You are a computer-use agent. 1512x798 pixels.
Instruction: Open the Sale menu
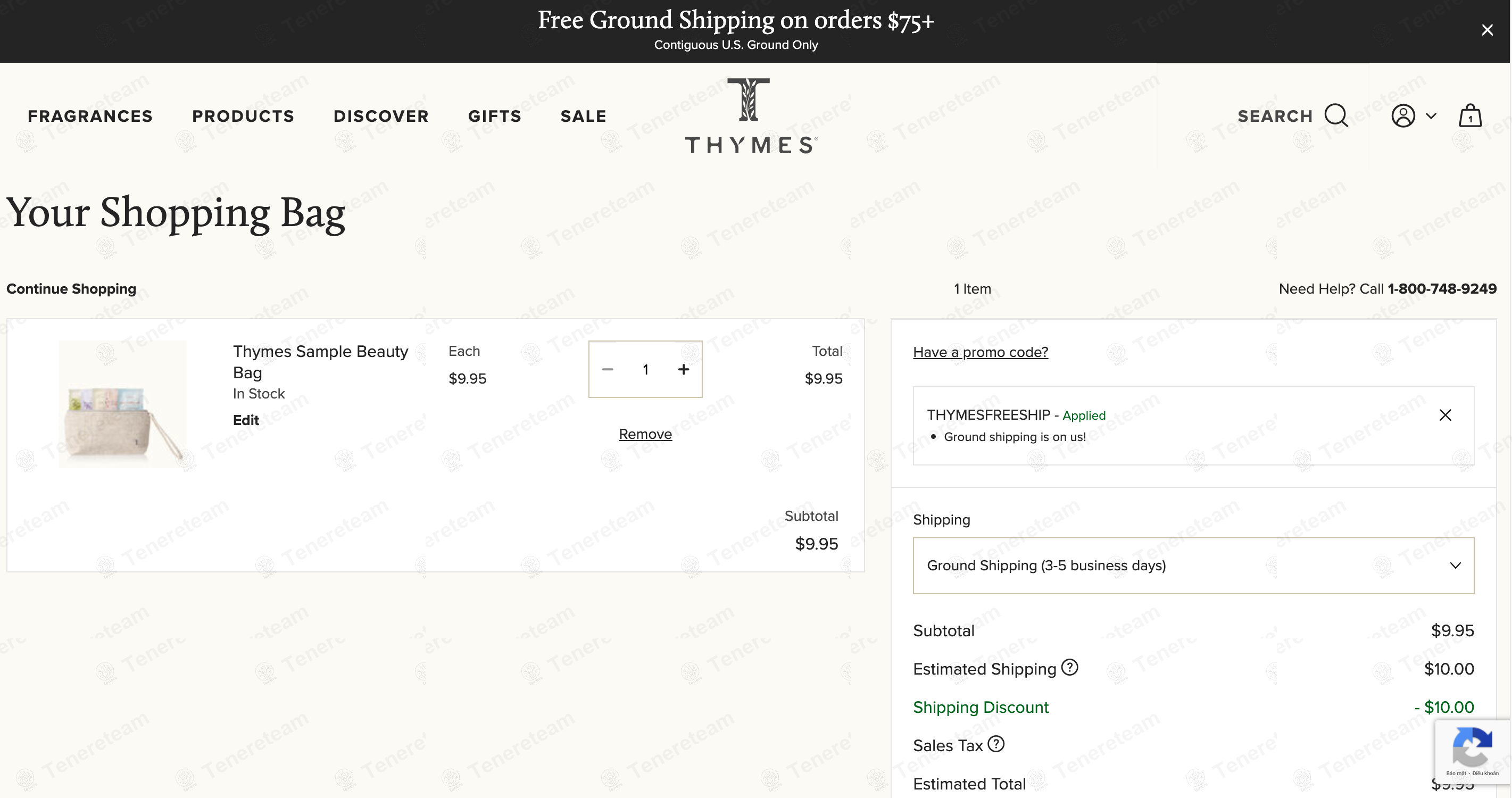click(x=584, y=116)
